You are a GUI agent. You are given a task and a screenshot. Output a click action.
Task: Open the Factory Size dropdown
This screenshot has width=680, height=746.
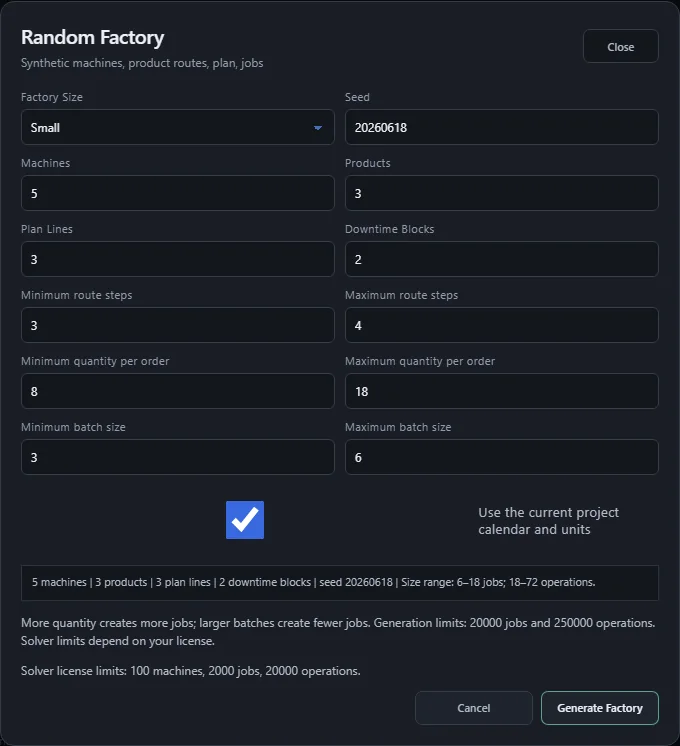tap(177, 127)
